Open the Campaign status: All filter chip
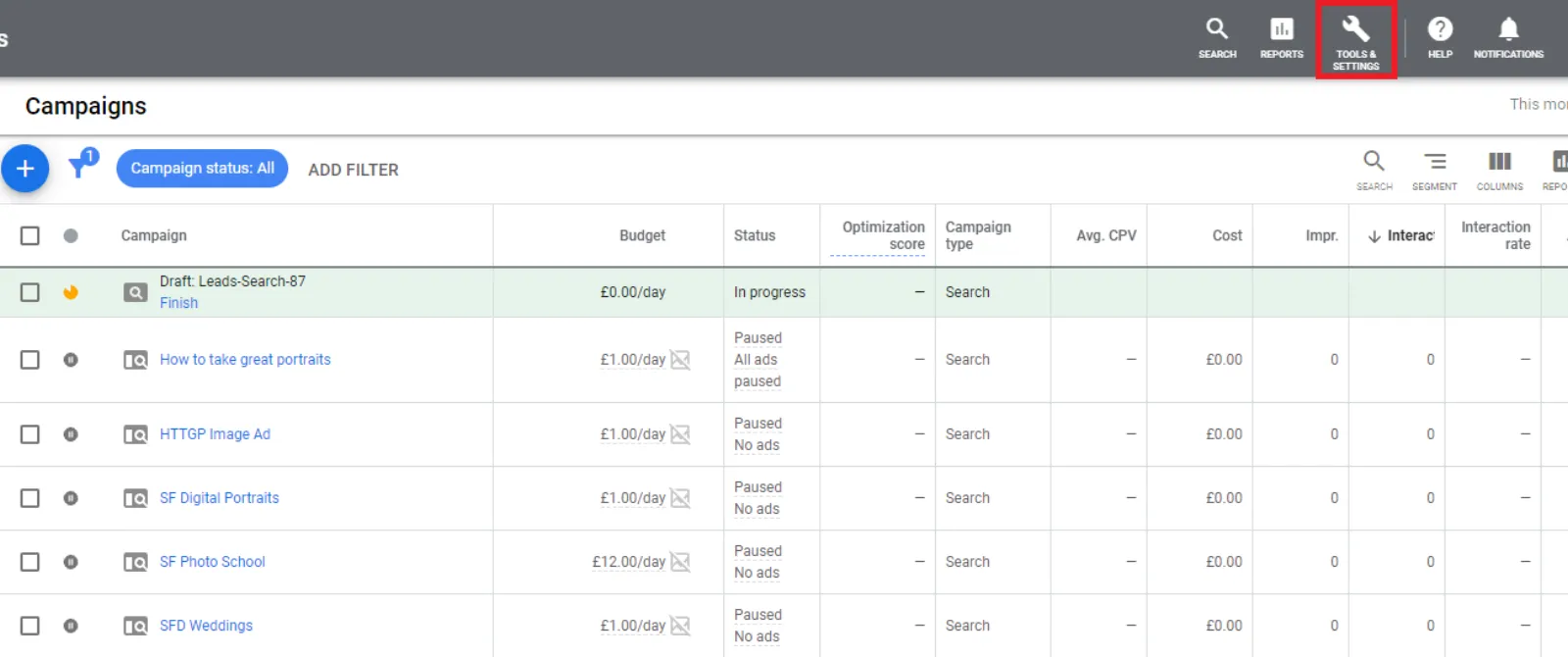 tap(202, 169)
